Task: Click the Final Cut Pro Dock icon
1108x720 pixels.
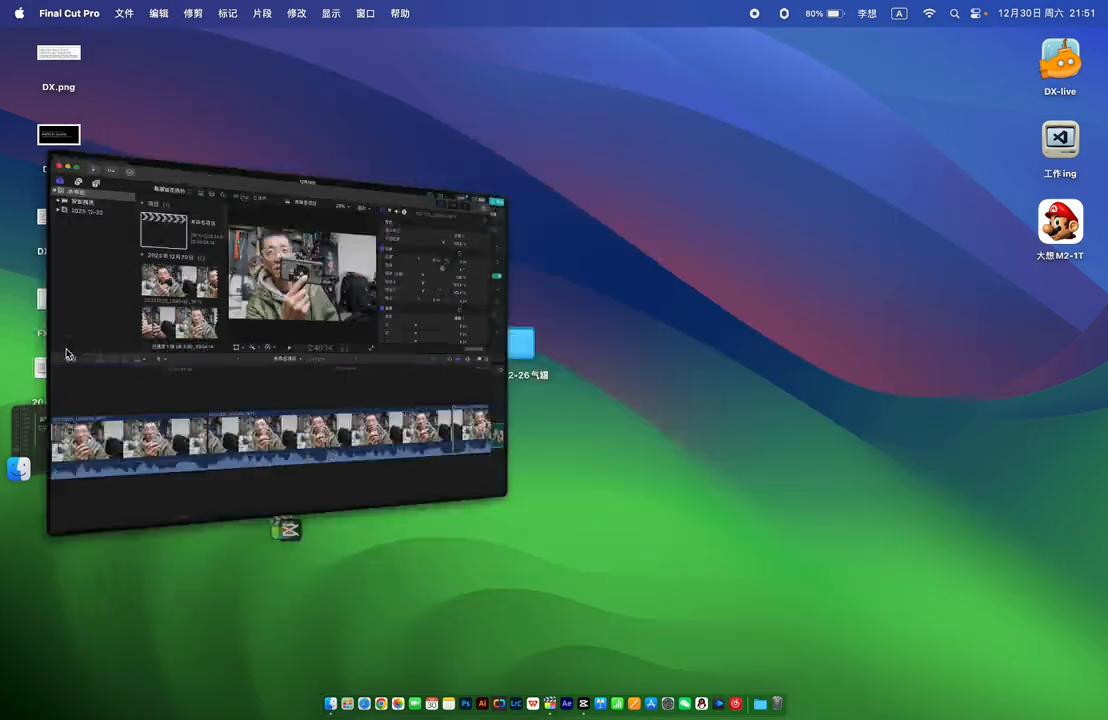Action: point(550,704)
